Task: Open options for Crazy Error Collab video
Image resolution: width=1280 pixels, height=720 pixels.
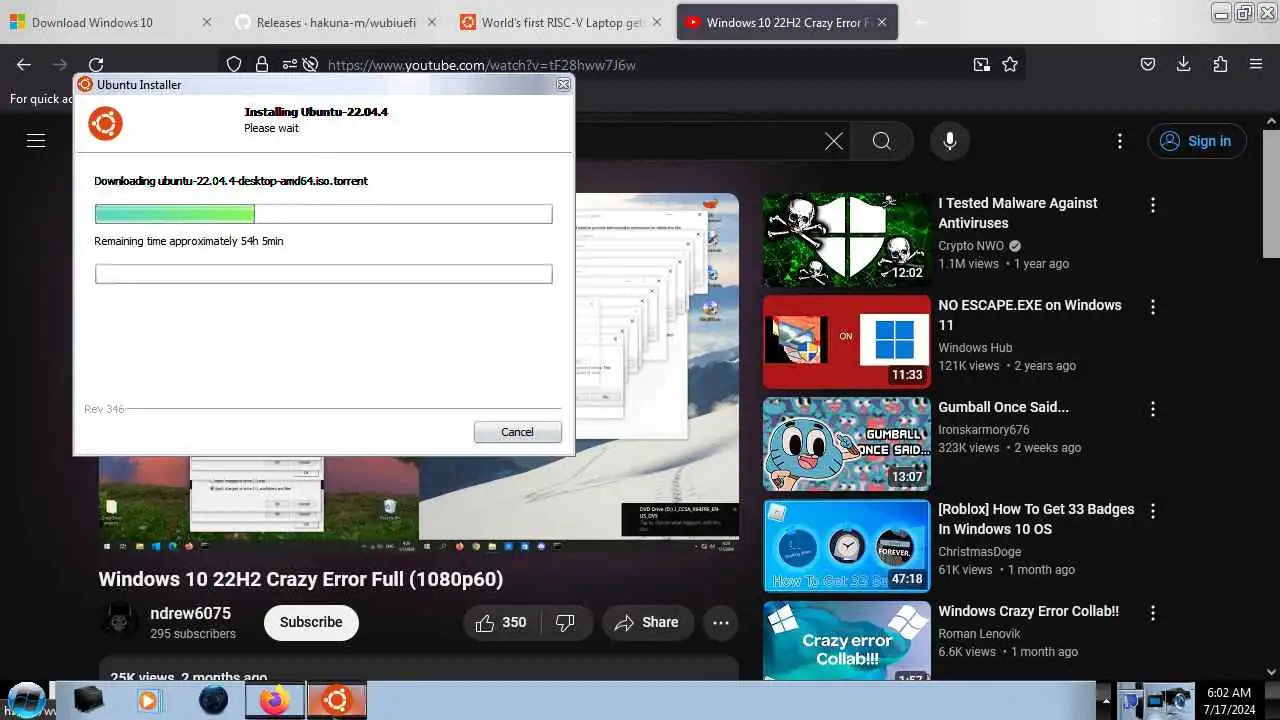Action: point(1153,613)
